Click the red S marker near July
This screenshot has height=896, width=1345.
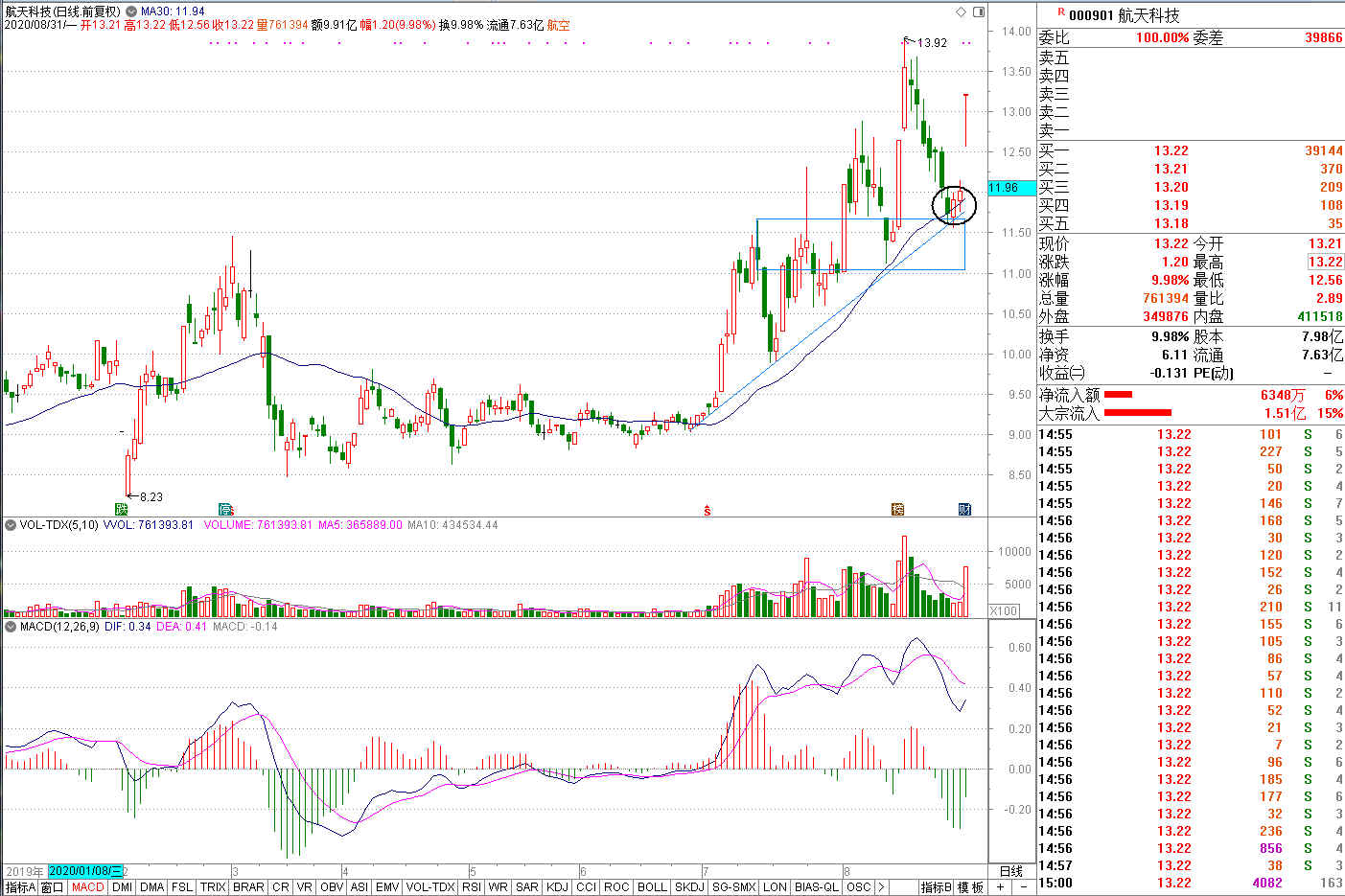(x=707, y=510)
